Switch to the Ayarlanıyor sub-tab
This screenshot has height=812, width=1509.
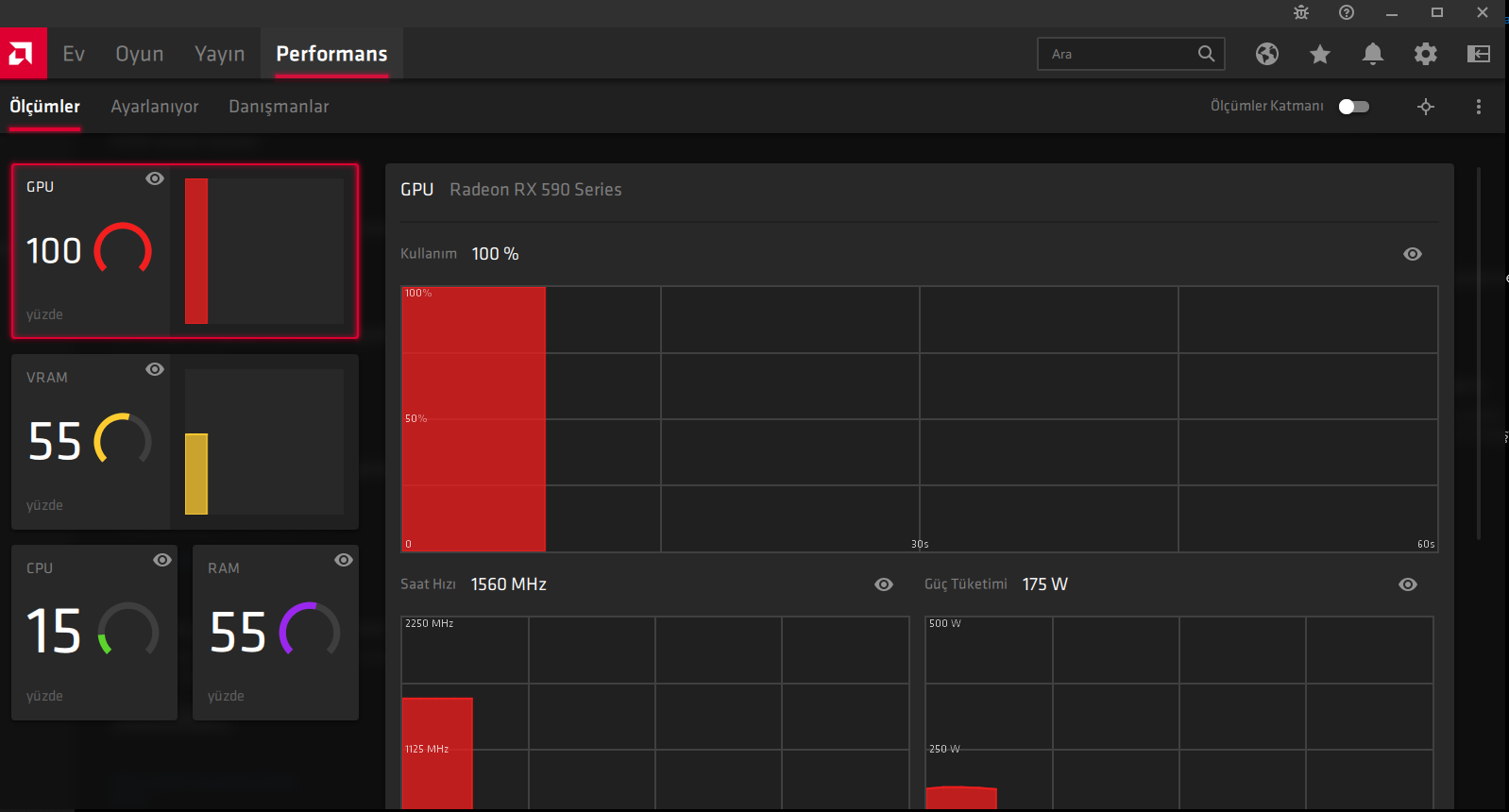[x=155, y=107]
